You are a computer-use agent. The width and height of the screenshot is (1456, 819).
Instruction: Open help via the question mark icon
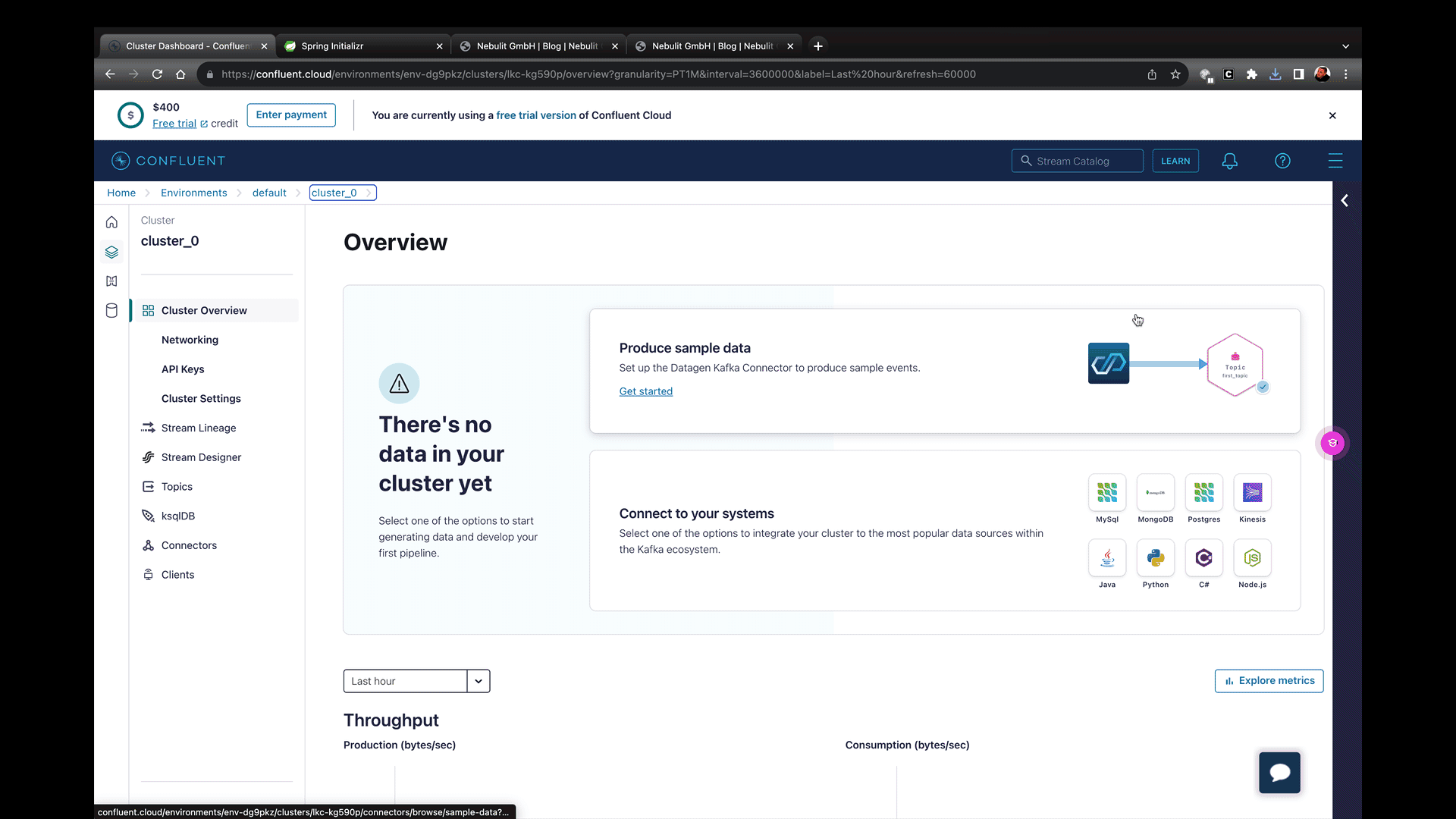[x=1282, y=161]
